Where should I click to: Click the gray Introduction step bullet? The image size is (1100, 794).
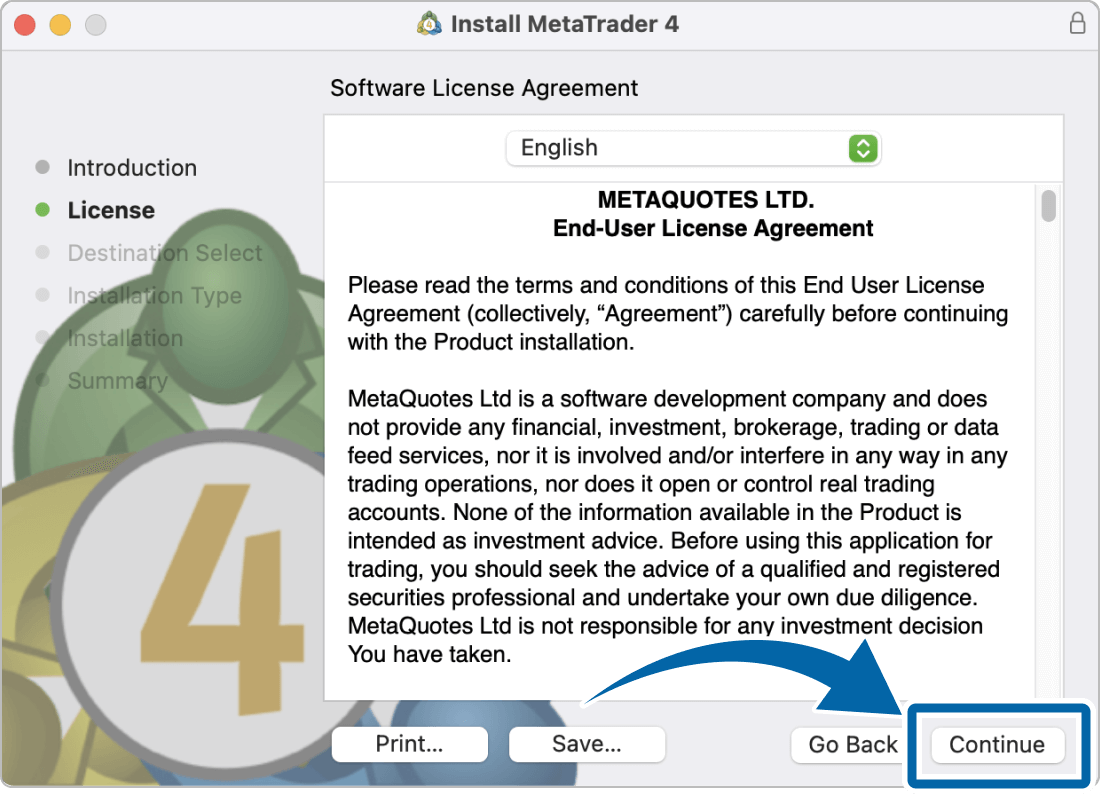(42, 167)
